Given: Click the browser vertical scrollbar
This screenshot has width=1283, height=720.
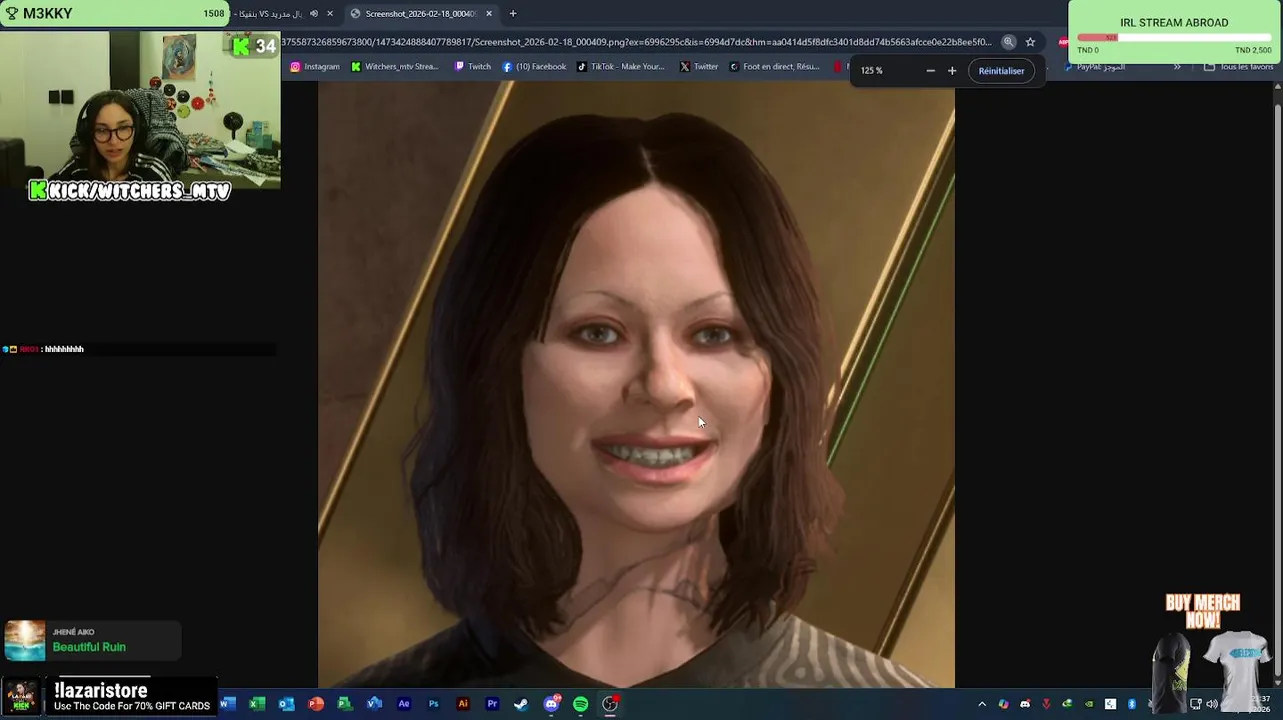Looking at the screenshot, I should (1277, 385).
